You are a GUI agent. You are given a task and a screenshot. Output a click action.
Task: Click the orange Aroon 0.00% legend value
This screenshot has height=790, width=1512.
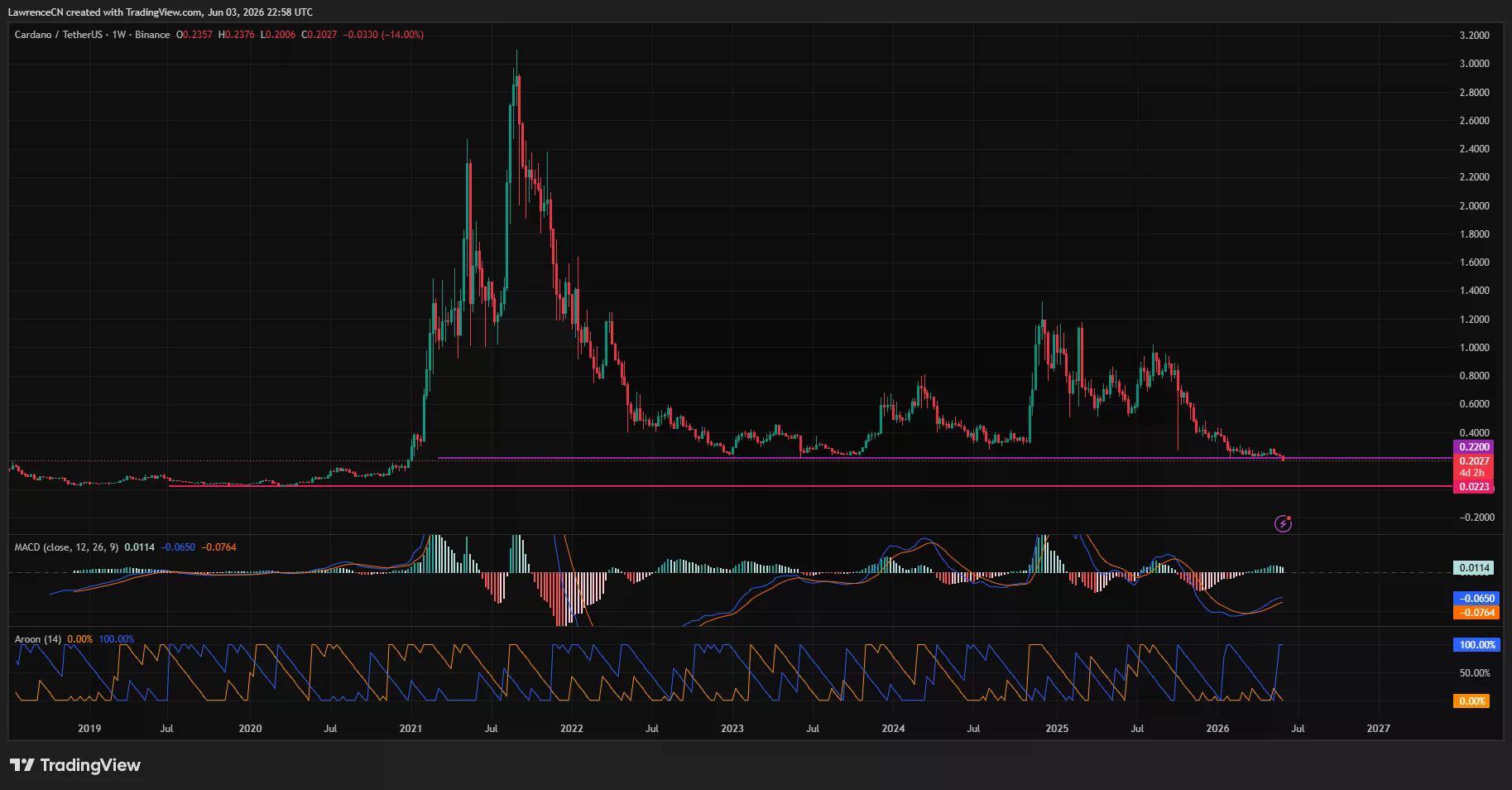pyautogui.click(x=80, y=639)
